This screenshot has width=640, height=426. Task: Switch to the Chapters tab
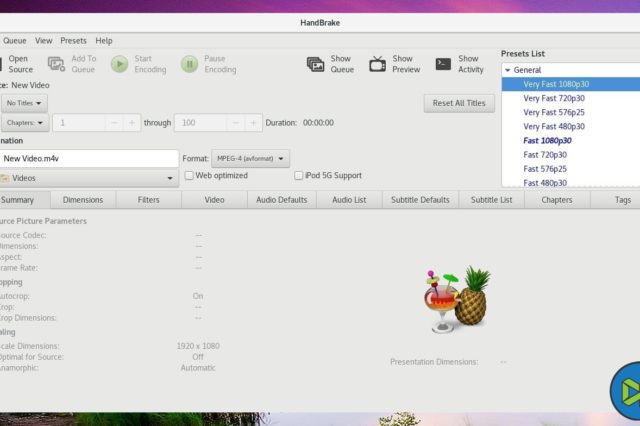(557, 200)
